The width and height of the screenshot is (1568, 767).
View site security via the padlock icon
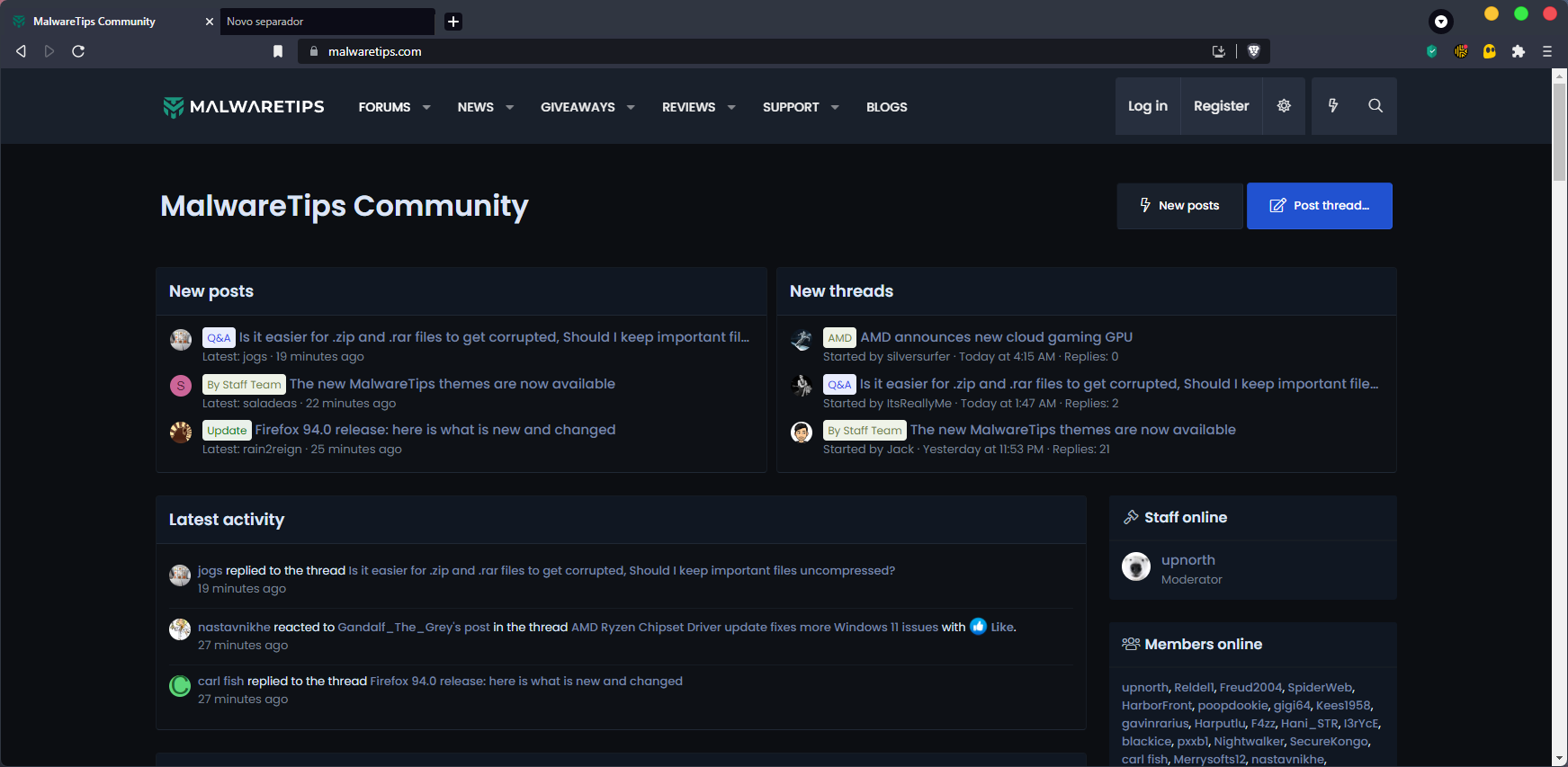pos(314,51)
